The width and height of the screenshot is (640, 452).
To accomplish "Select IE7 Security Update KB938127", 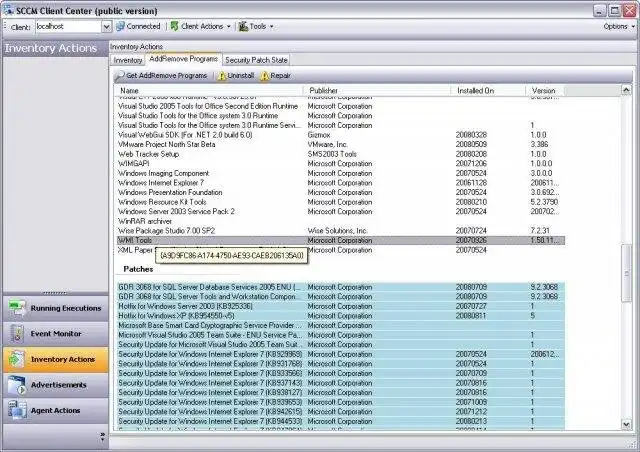I will [341, 392].
